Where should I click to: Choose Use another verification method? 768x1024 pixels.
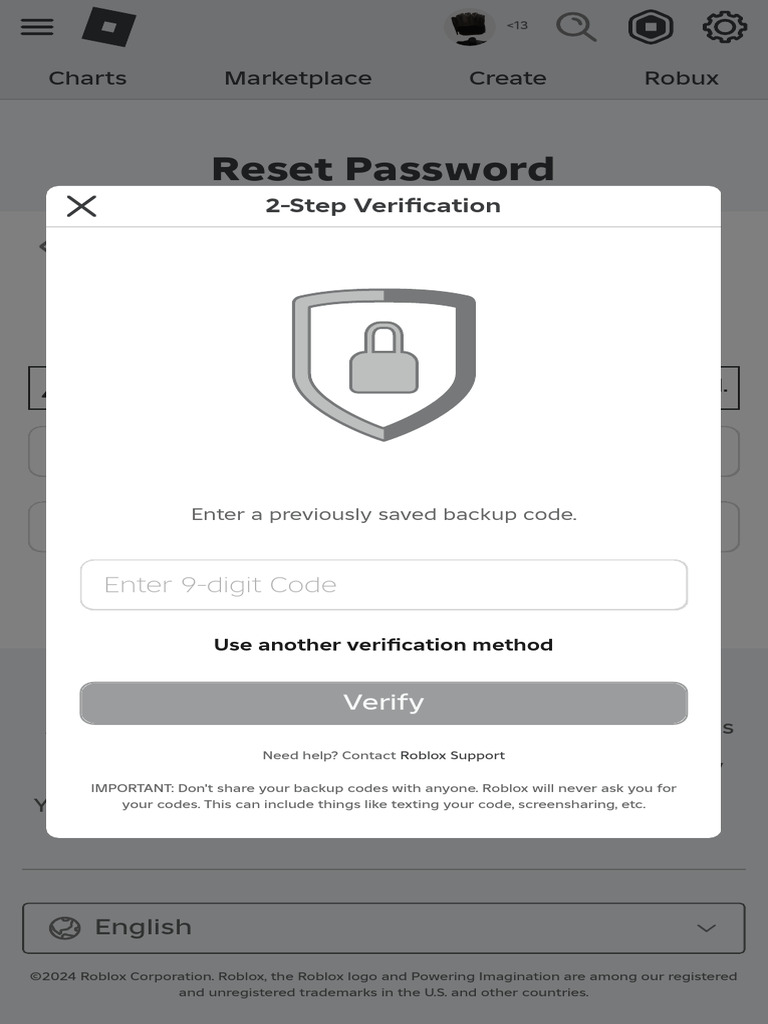coord(384,645)
